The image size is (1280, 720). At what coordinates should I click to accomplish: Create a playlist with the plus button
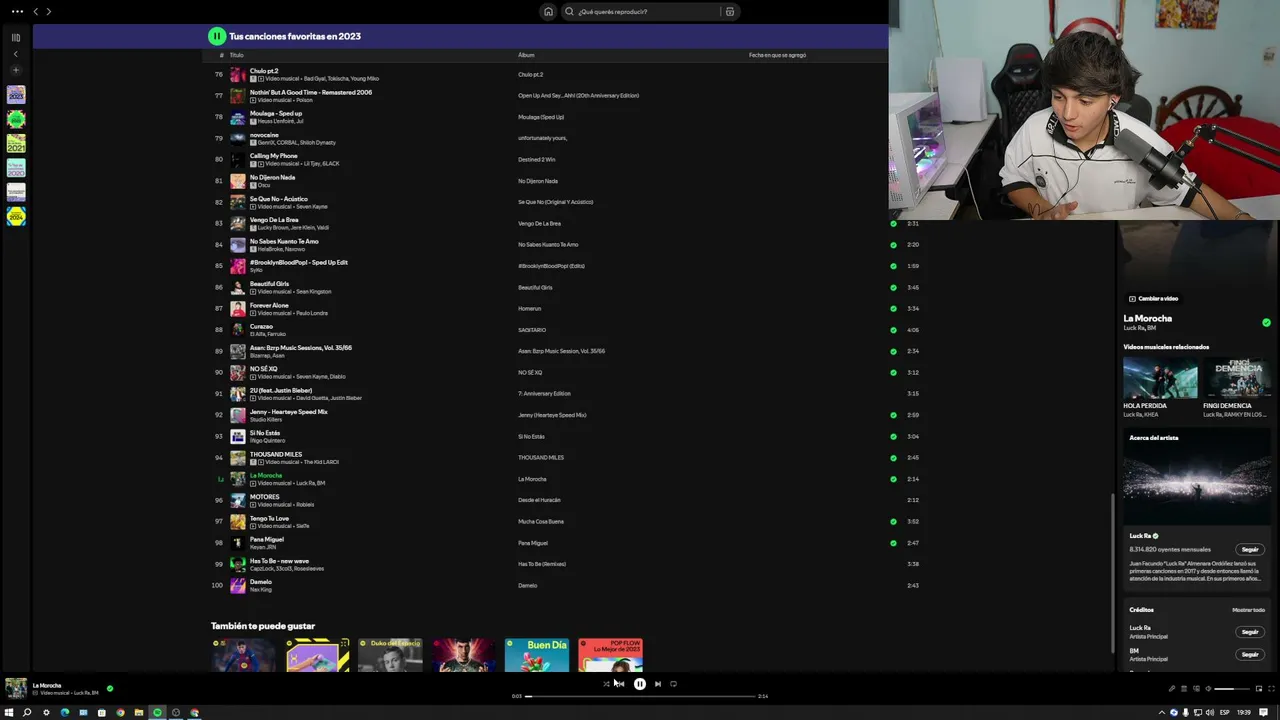(16, 71)
